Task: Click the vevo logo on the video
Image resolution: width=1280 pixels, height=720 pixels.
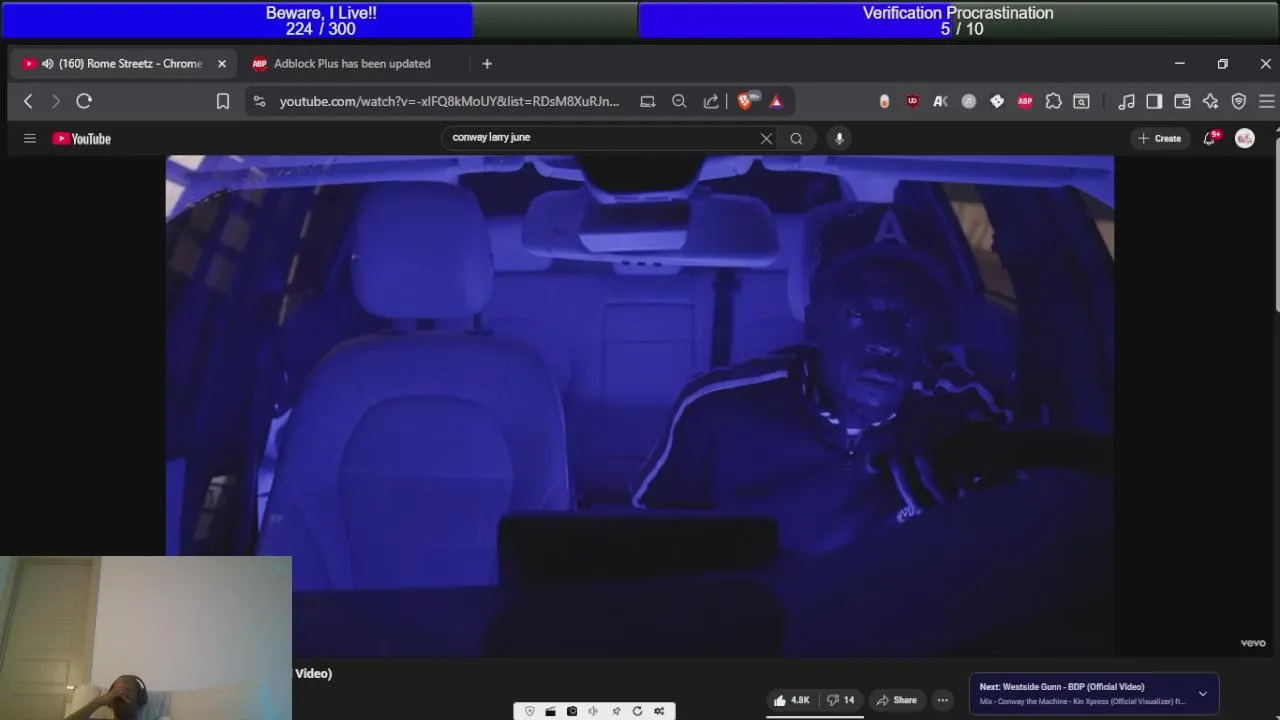Action: (1253, 643)
